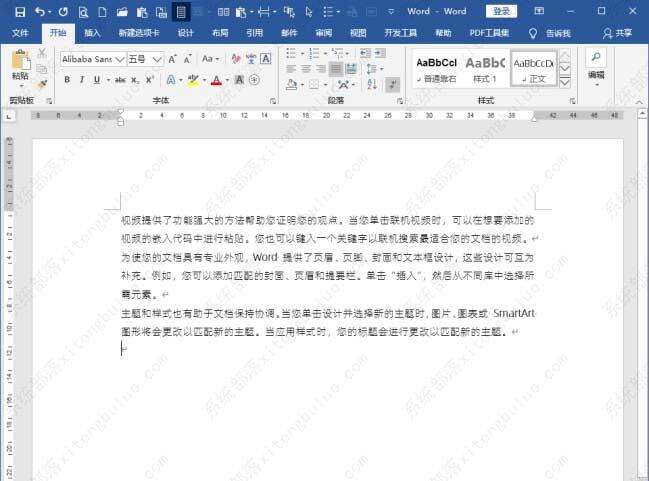The height and width of the screenshot is (481, 649).
Task: Save the document with the floppy disk icon
Action: click(19, 12)
